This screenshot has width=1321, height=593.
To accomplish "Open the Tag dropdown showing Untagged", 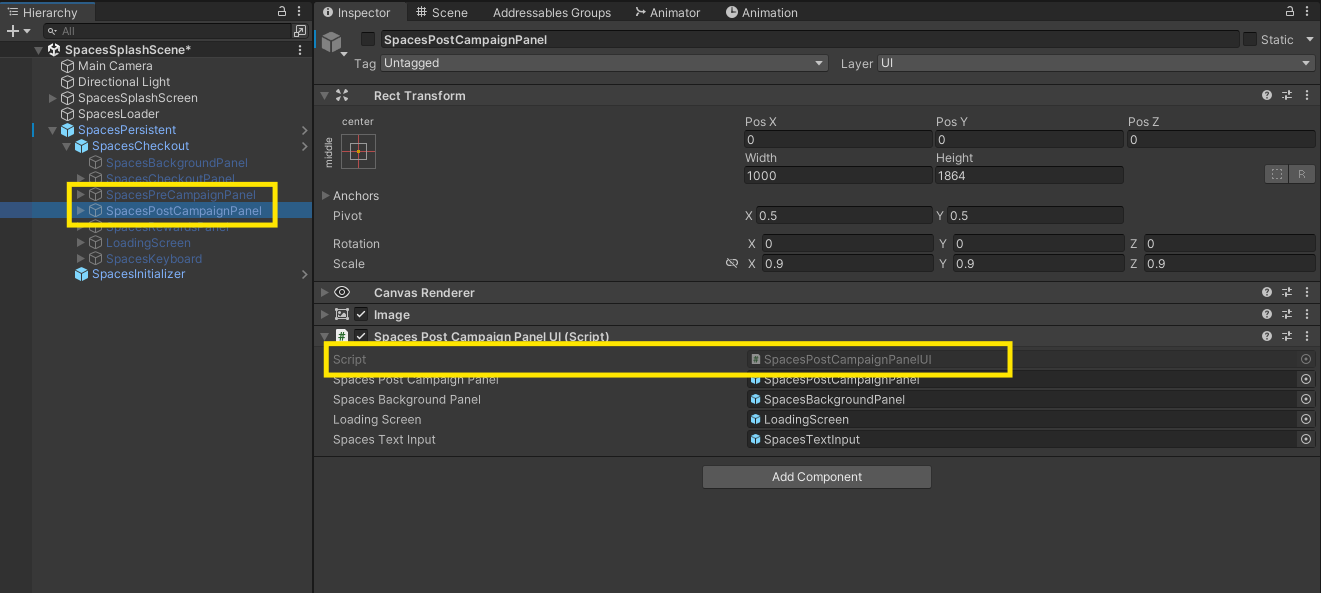I will (x=604, y=63).
